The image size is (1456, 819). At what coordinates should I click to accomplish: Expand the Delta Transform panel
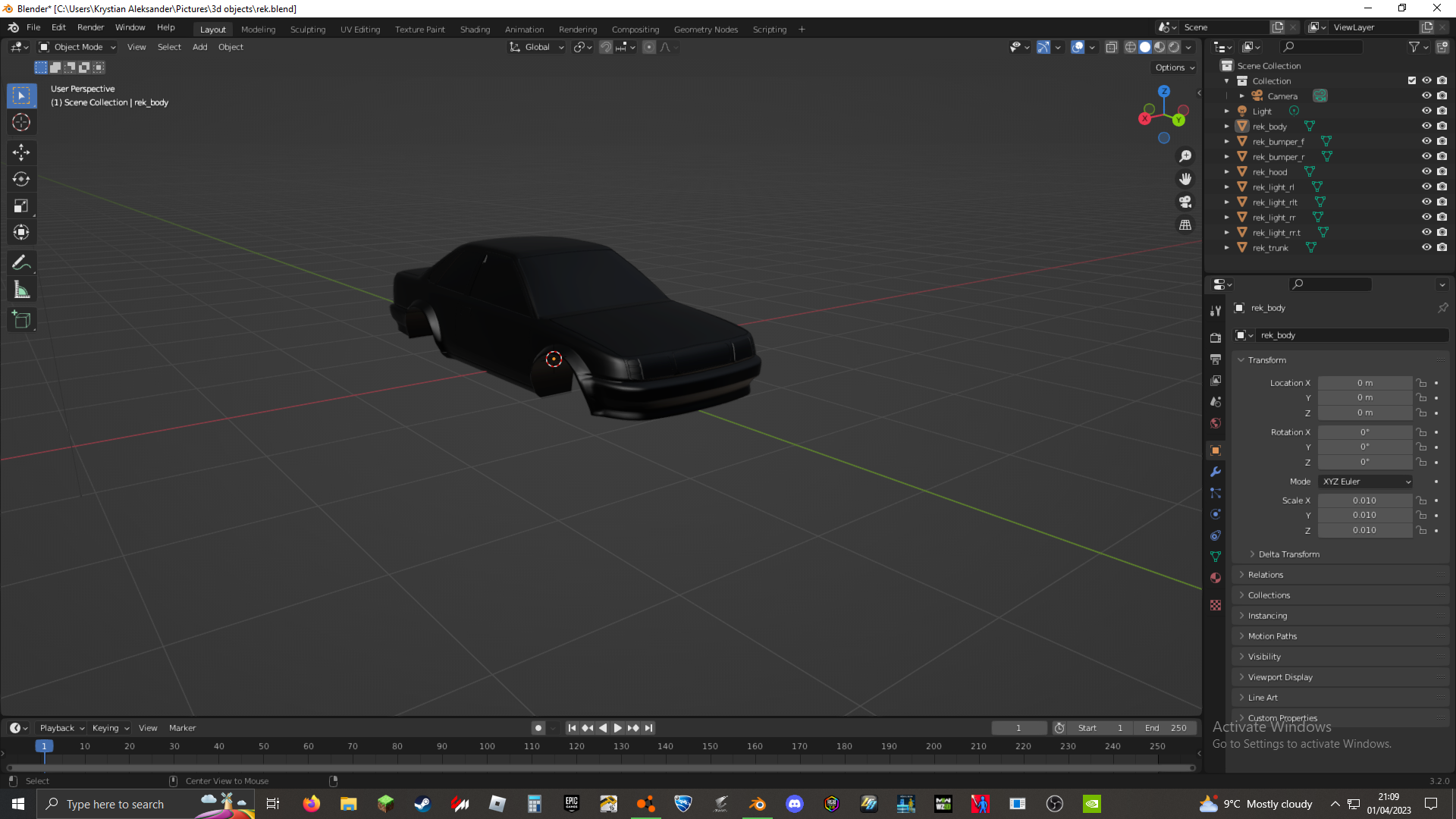pos(1288,554)
